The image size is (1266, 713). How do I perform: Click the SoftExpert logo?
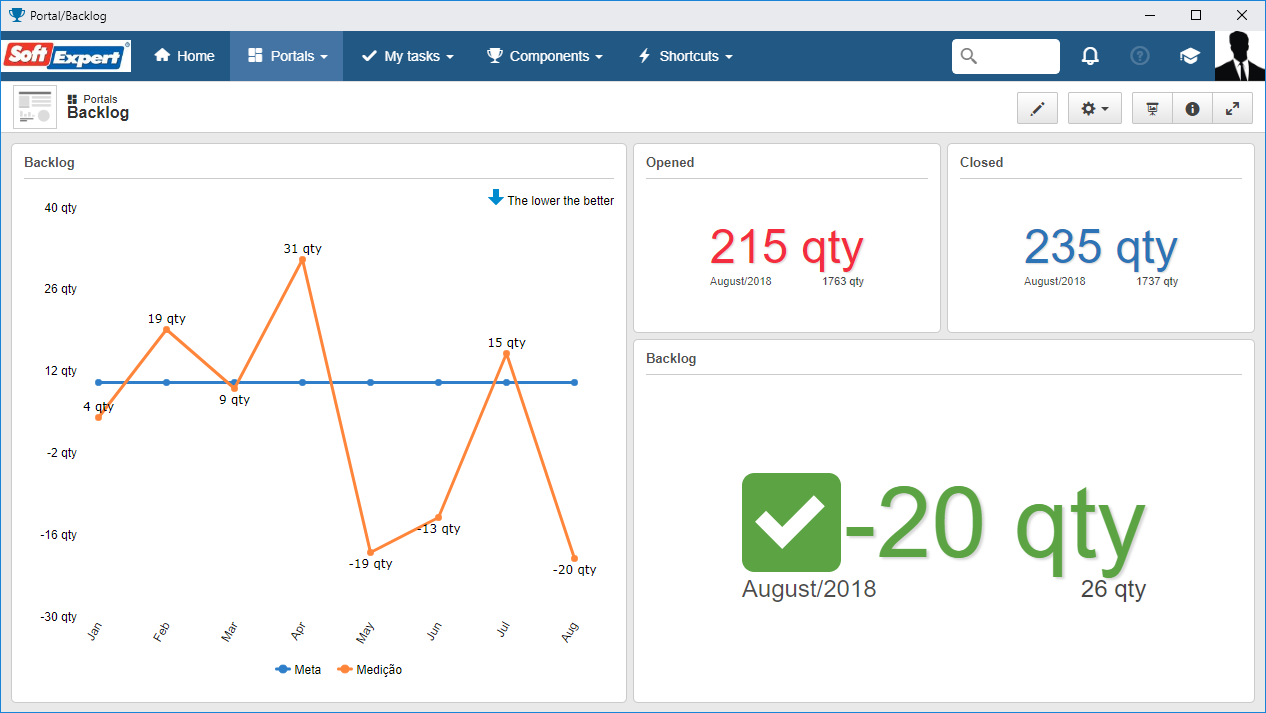click(x=67, y=56)
